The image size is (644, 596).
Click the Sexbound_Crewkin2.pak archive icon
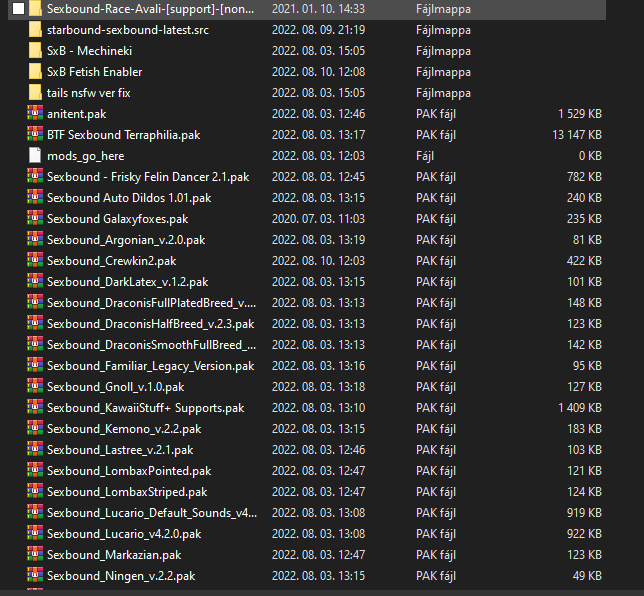tap(35, 260)
